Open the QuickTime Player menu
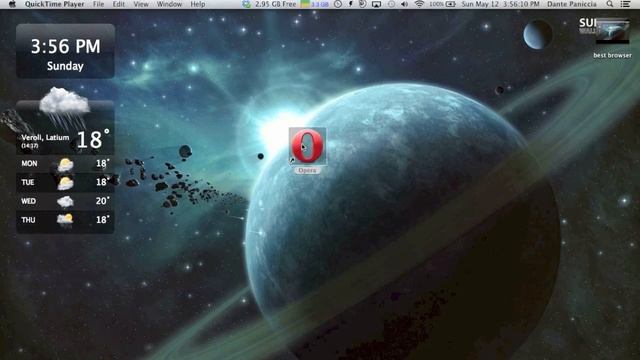Image resolution: width=640 pixels, height=360 pixels. (x=54, y=4)
